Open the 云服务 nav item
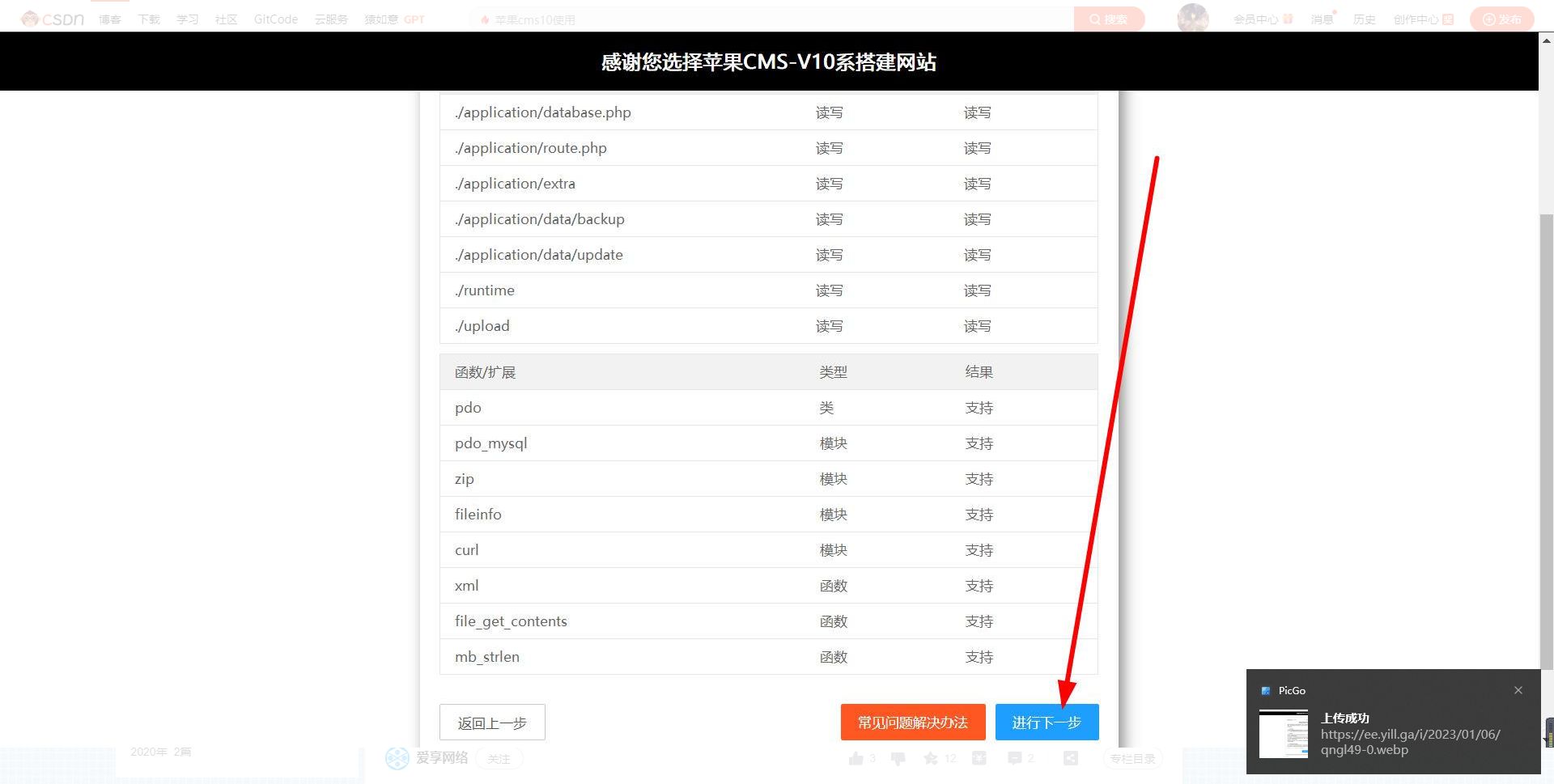 click(x=331, y=19)
